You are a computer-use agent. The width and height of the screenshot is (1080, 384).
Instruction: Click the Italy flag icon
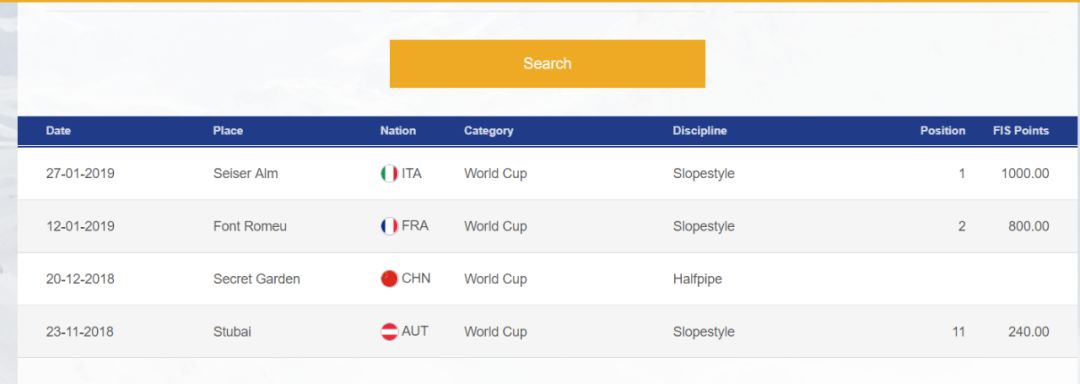[389, 173]
